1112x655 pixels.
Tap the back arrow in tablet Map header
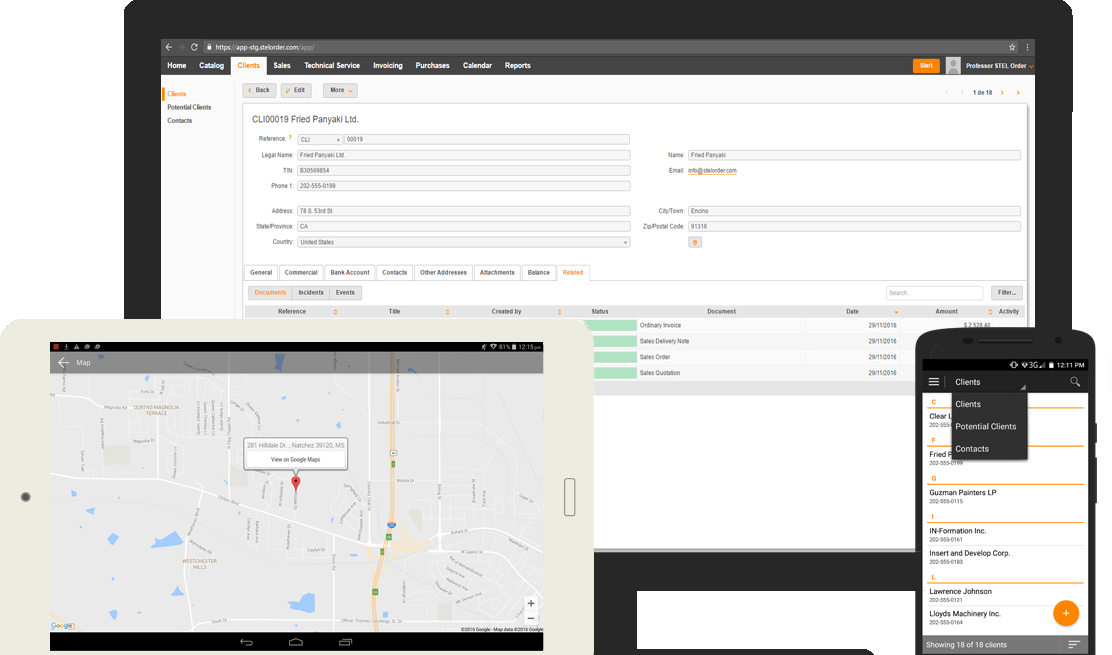pyautogui.click(x=63, y=362)
